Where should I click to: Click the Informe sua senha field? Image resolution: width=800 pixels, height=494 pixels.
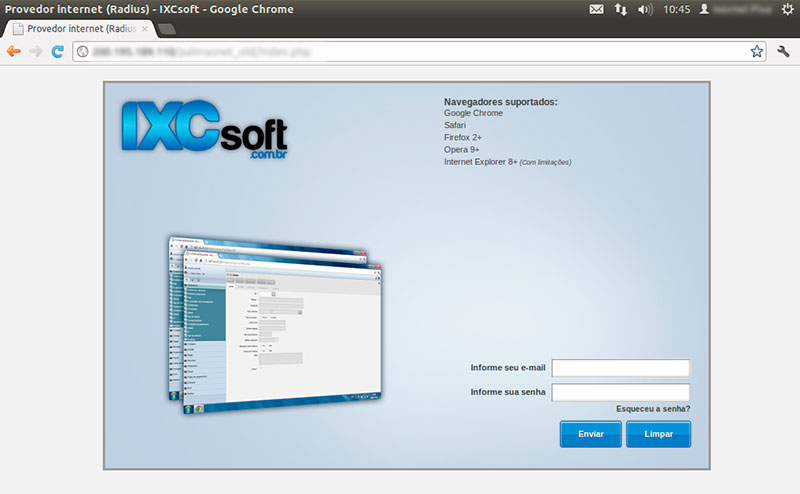(621, 392)
